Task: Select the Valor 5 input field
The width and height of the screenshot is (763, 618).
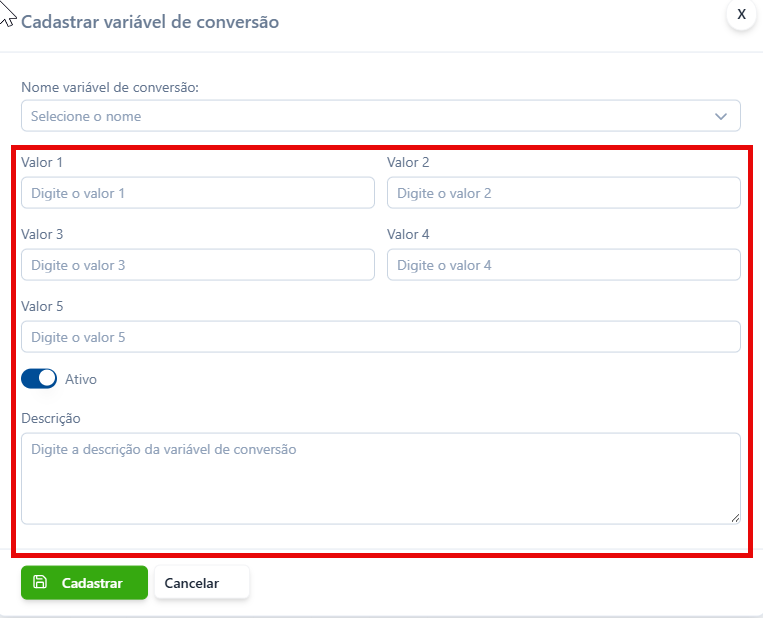Action: (381, 337)
